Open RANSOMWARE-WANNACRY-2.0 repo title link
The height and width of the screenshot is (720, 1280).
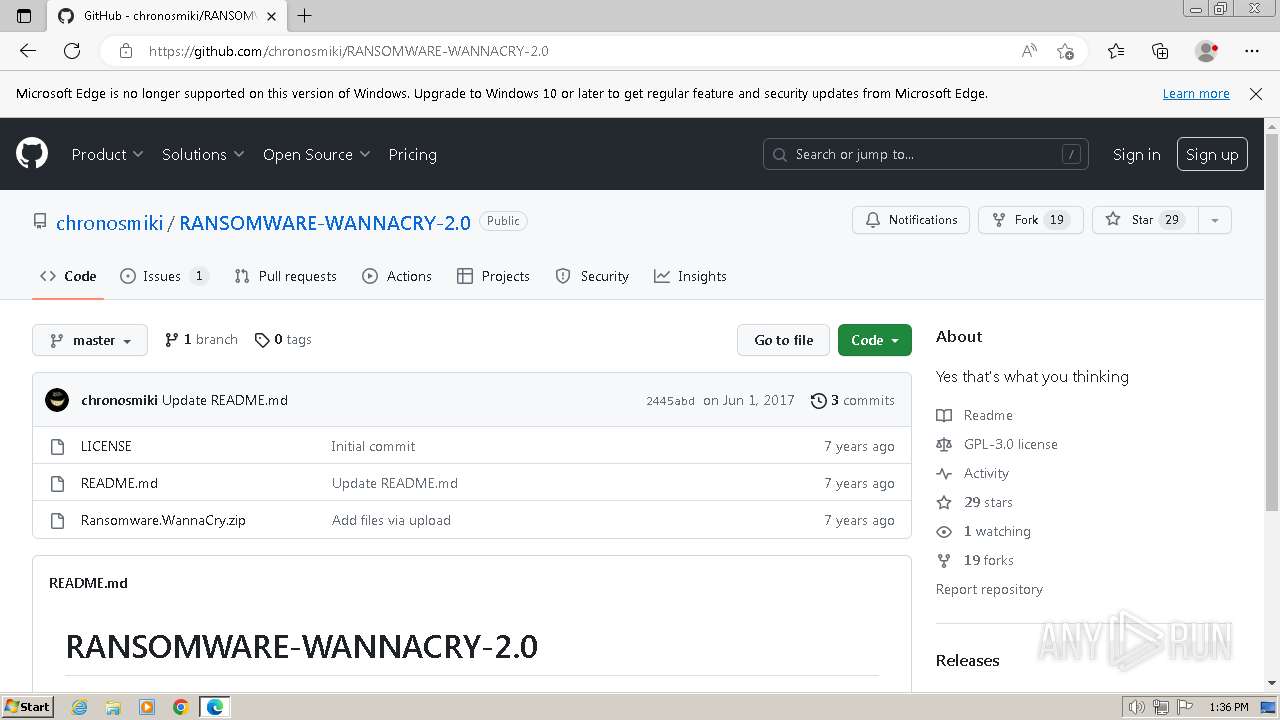325,222
